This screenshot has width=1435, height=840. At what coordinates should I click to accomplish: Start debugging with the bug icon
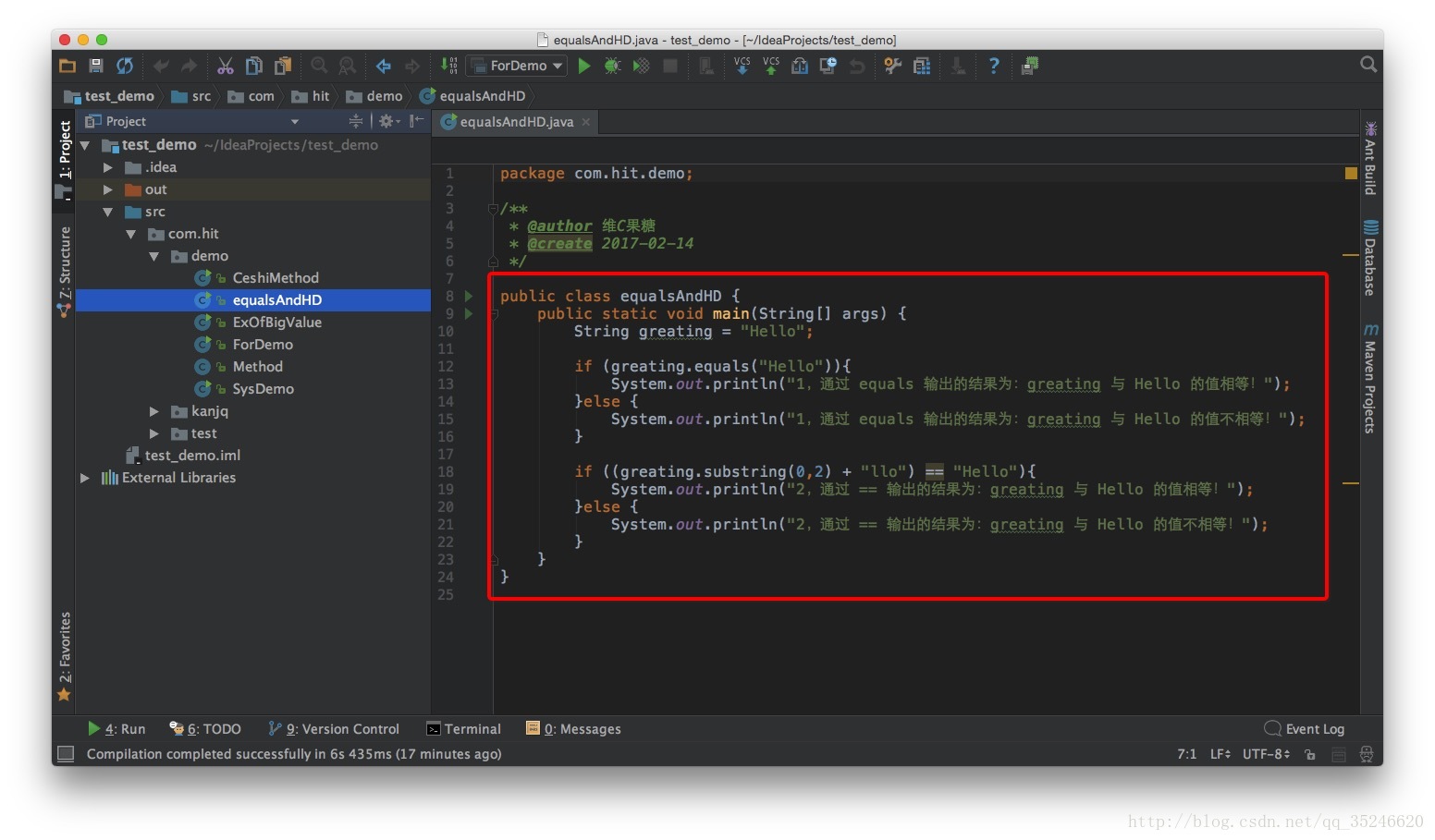612,66
